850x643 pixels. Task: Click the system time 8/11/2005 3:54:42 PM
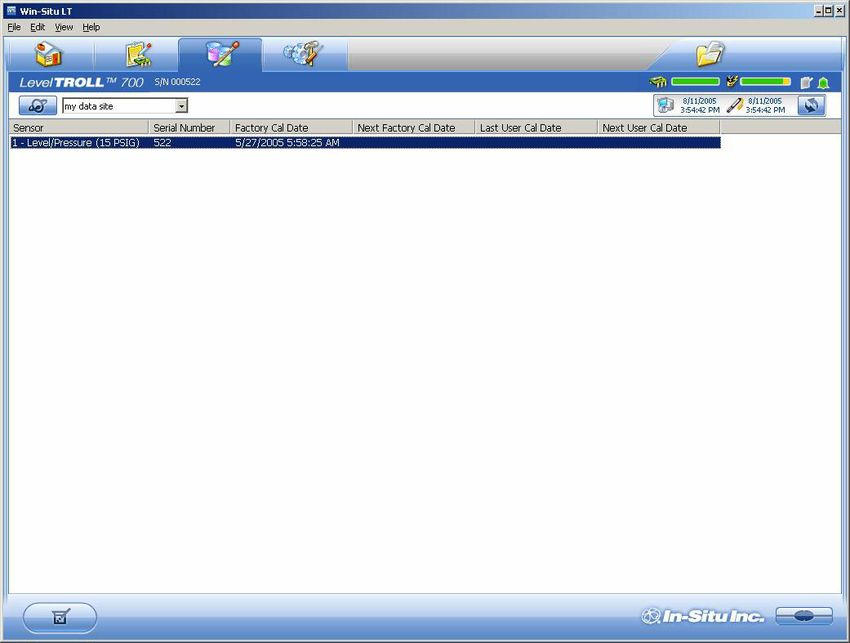coord(700,105)
